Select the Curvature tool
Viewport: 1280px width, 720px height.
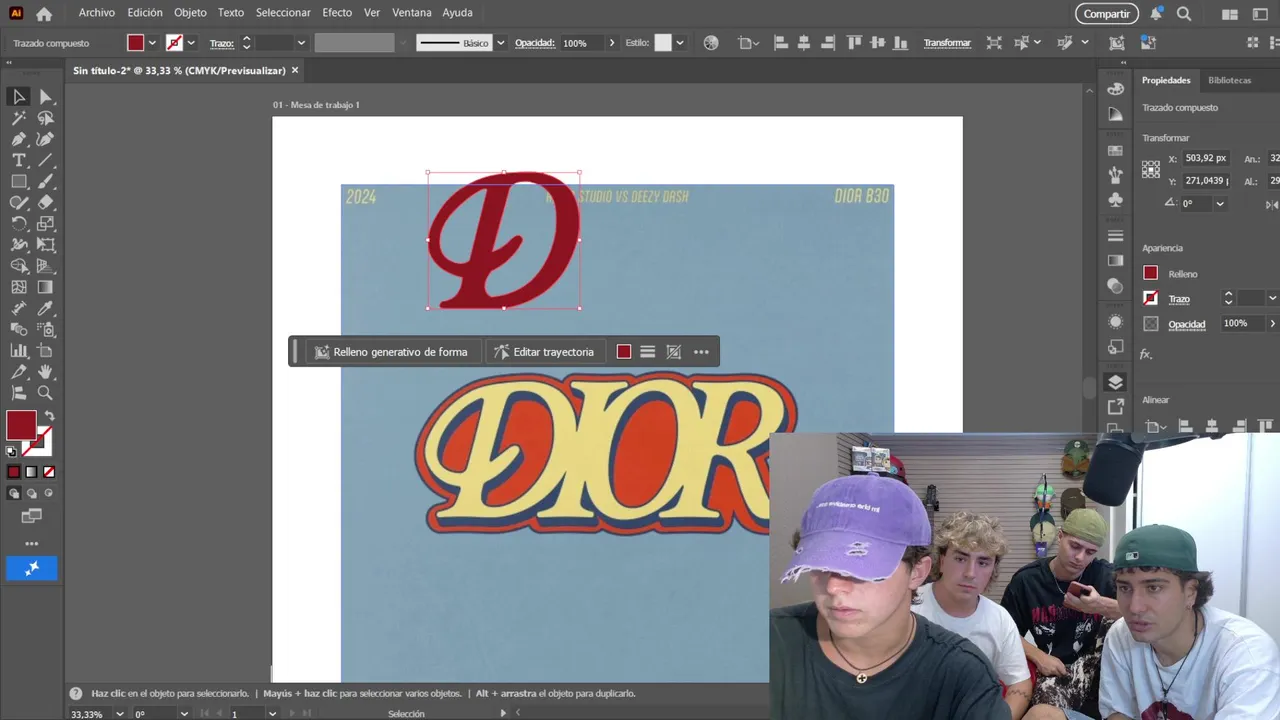pyautogui.click(x=45, y=139)
